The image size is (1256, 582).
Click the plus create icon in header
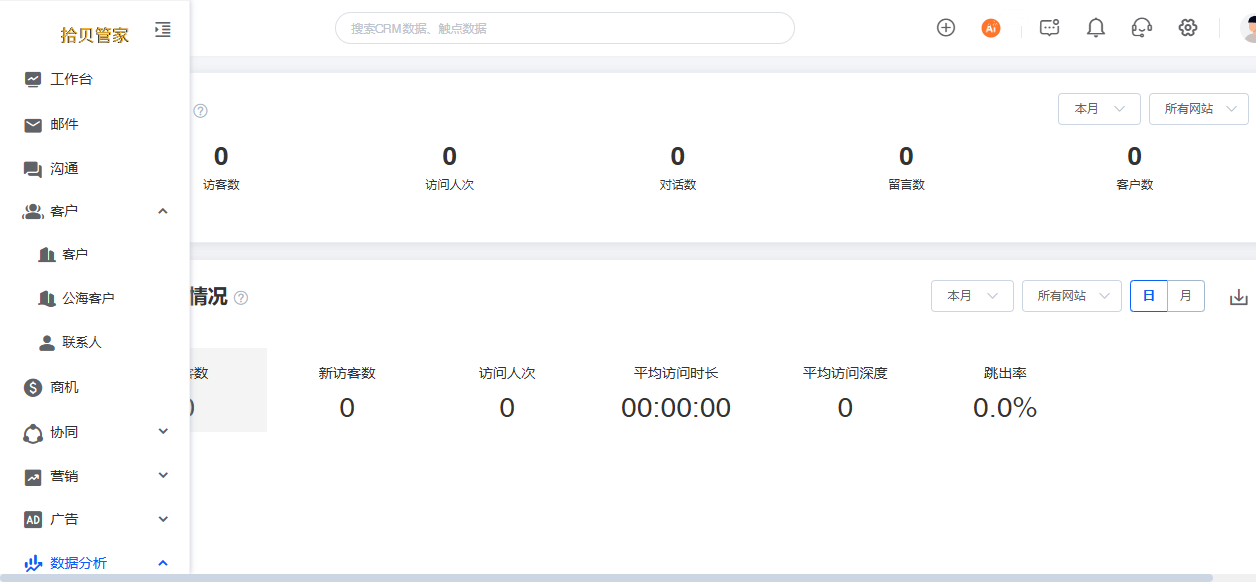click(x=946, y=28)
